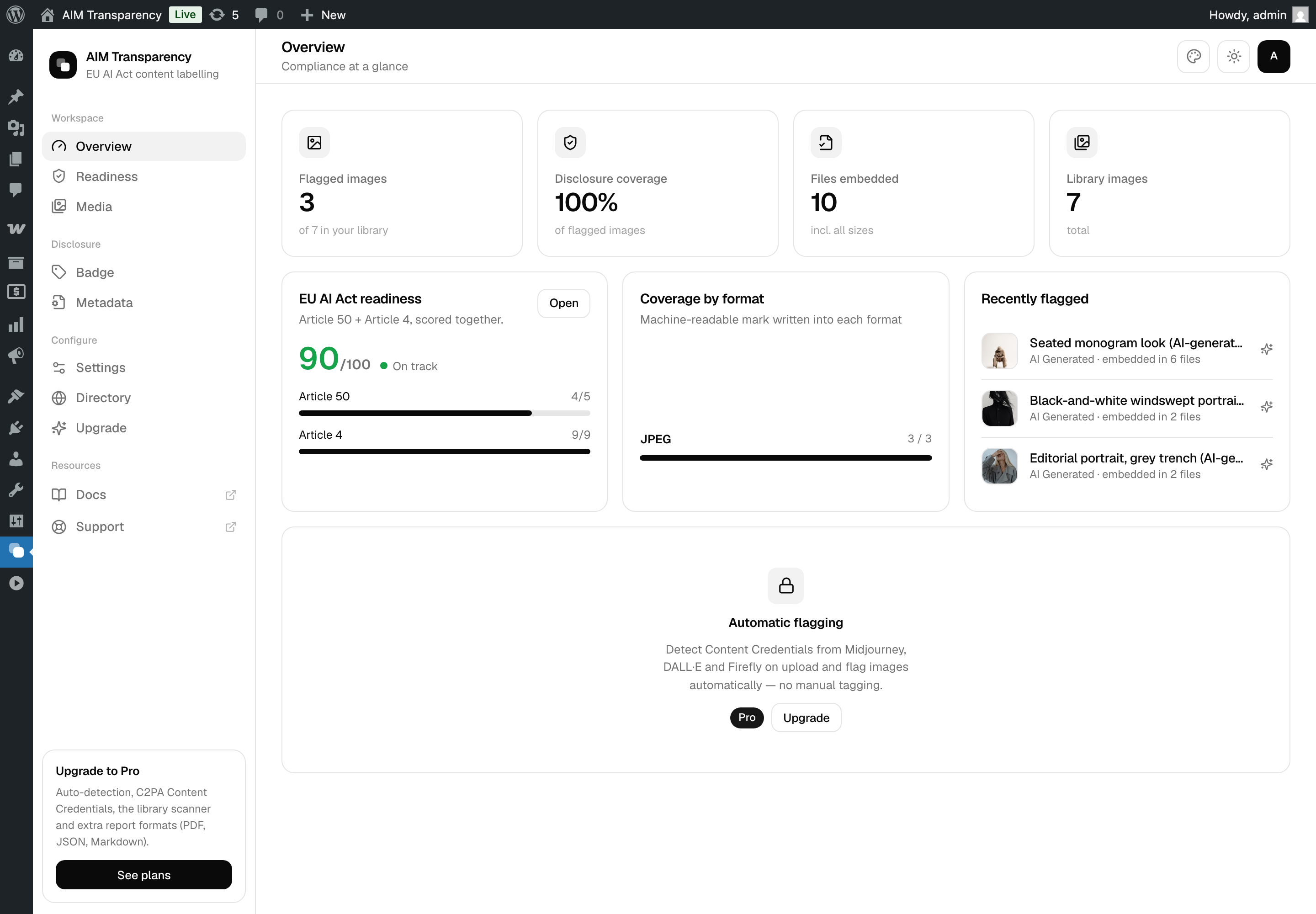The height and width of the screenshot is (914, 1316).
Task: Click the Automatic flagging lock icon
Action: (785, 585)
